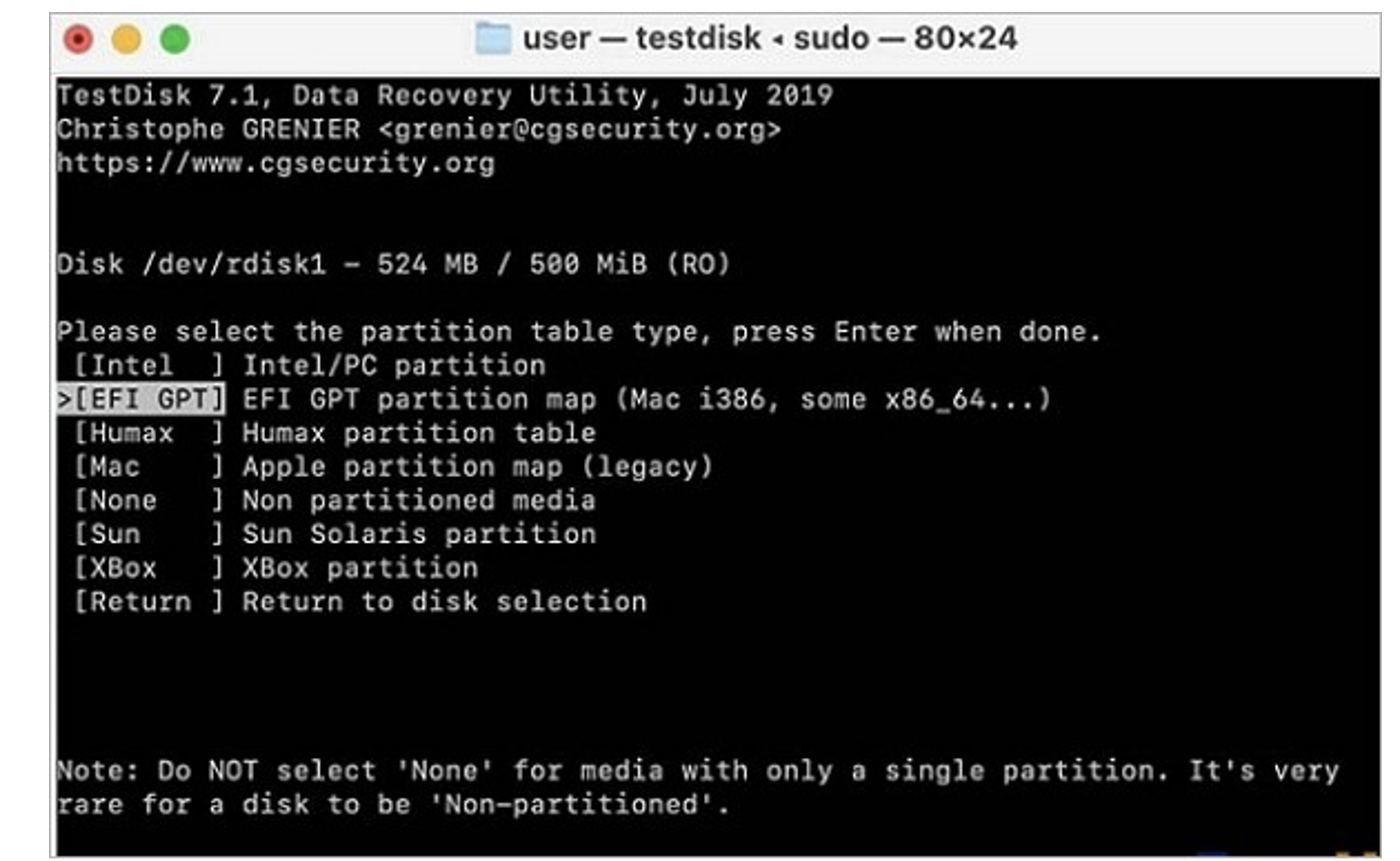1400x861 pixels.
Task: Click the Disk /dev/rdisk1 information line
Action: tap(393, 263)
